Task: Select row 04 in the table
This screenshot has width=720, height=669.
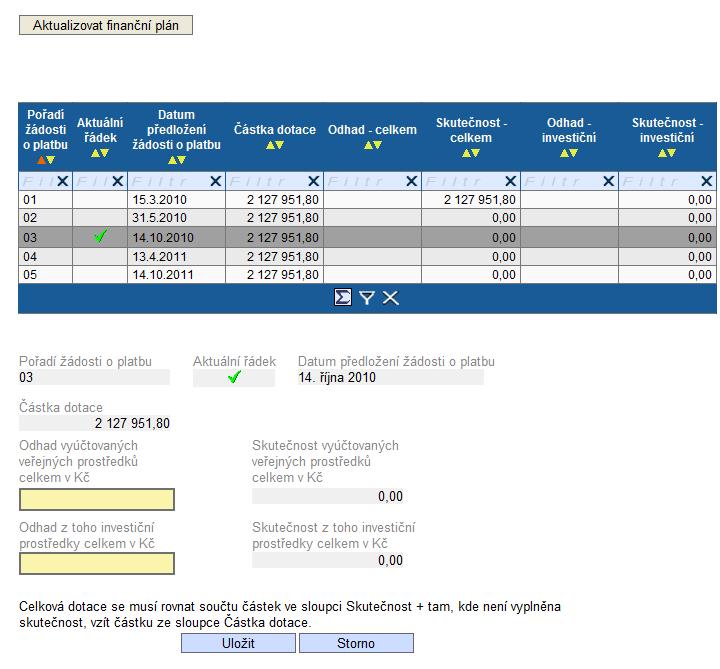Action: 367,256
